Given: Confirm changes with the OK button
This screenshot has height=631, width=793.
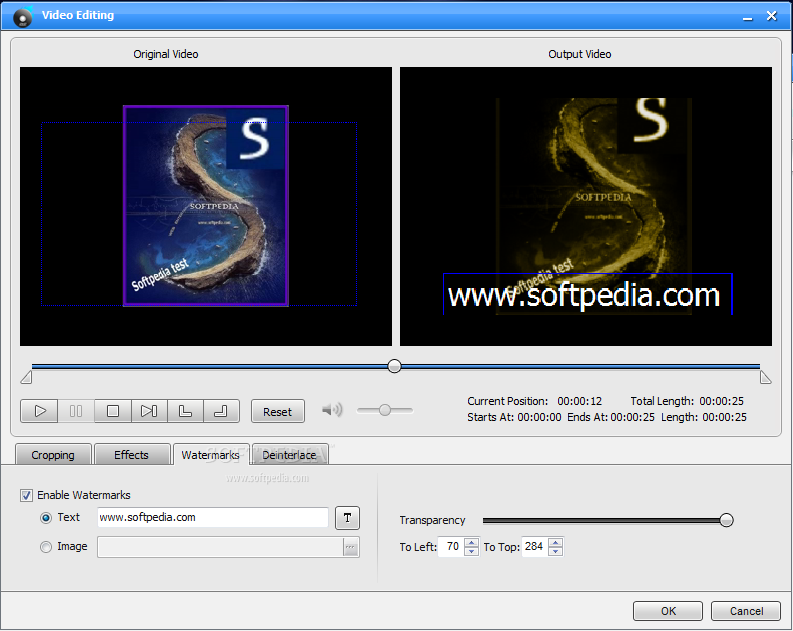Looking at the screenshot, I should point(668,611).
